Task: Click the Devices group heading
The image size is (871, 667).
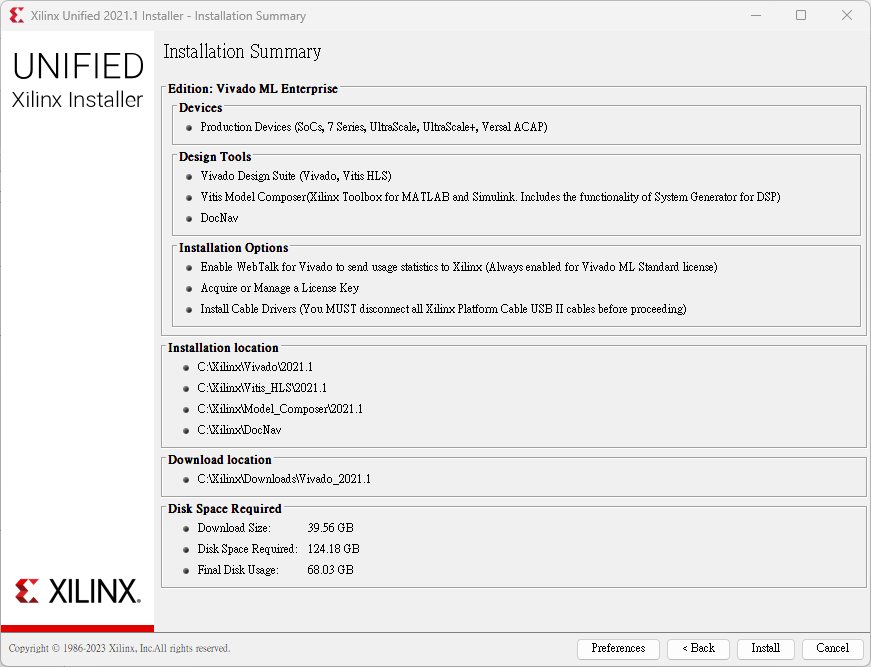Action: [x=201, y=108]
